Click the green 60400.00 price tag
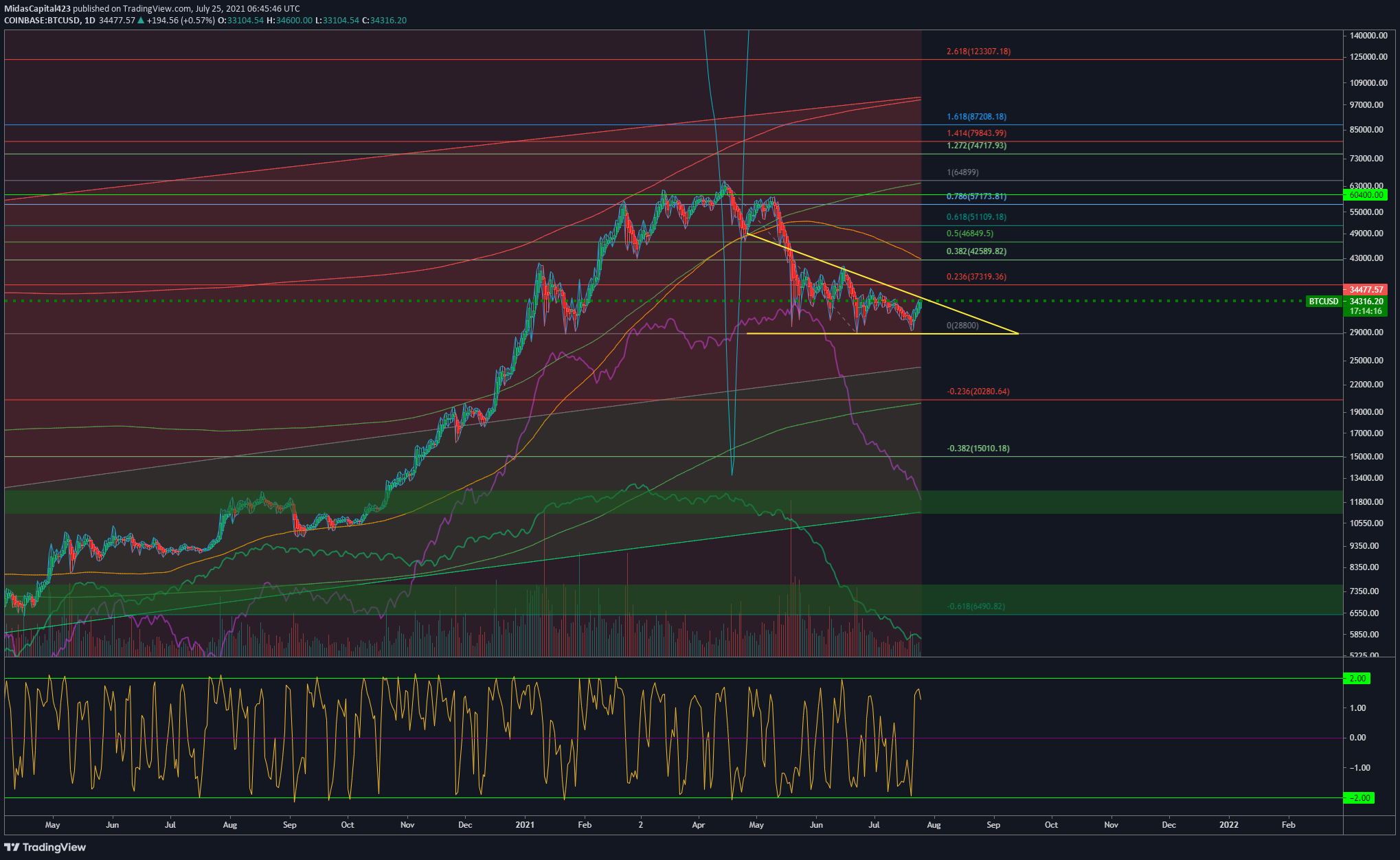1400x860 pixels. (1365, 195)
